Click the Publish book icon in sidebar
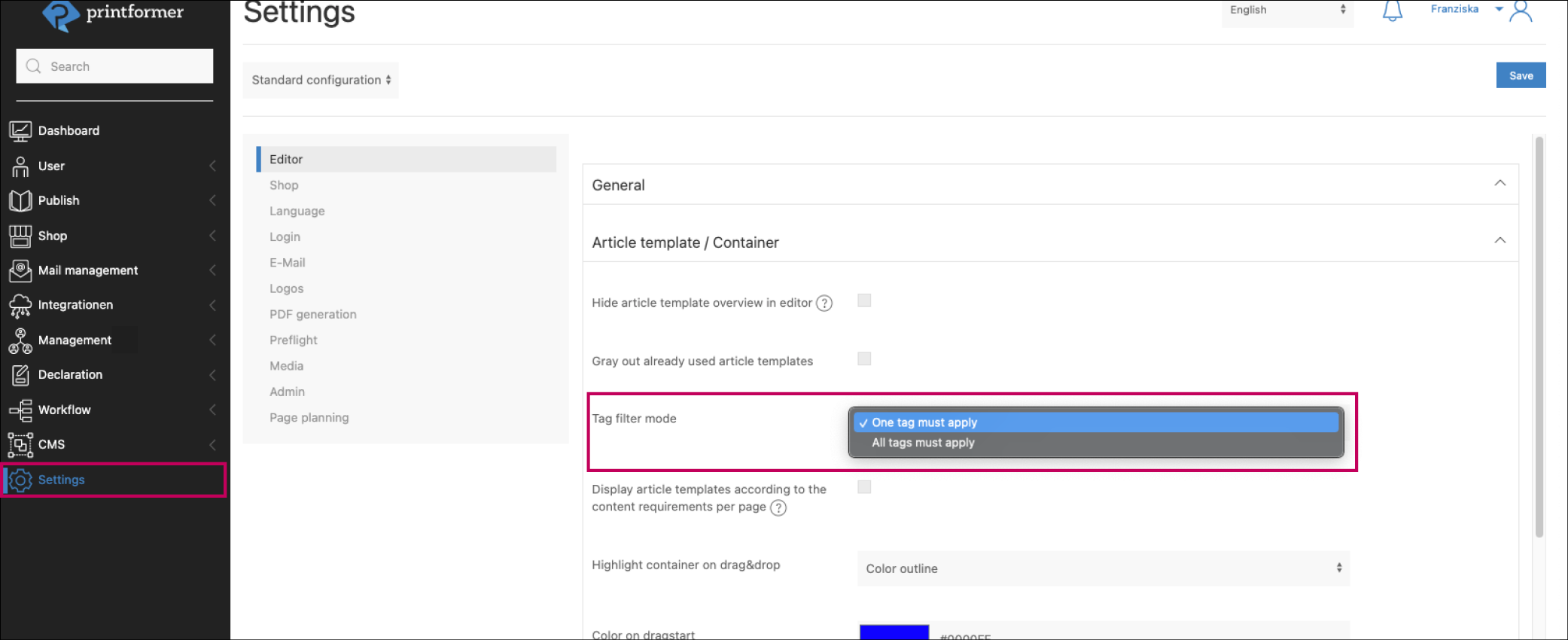Viewport: 1568px width, 640px height. pyautogui.click(x=20, y=201)
